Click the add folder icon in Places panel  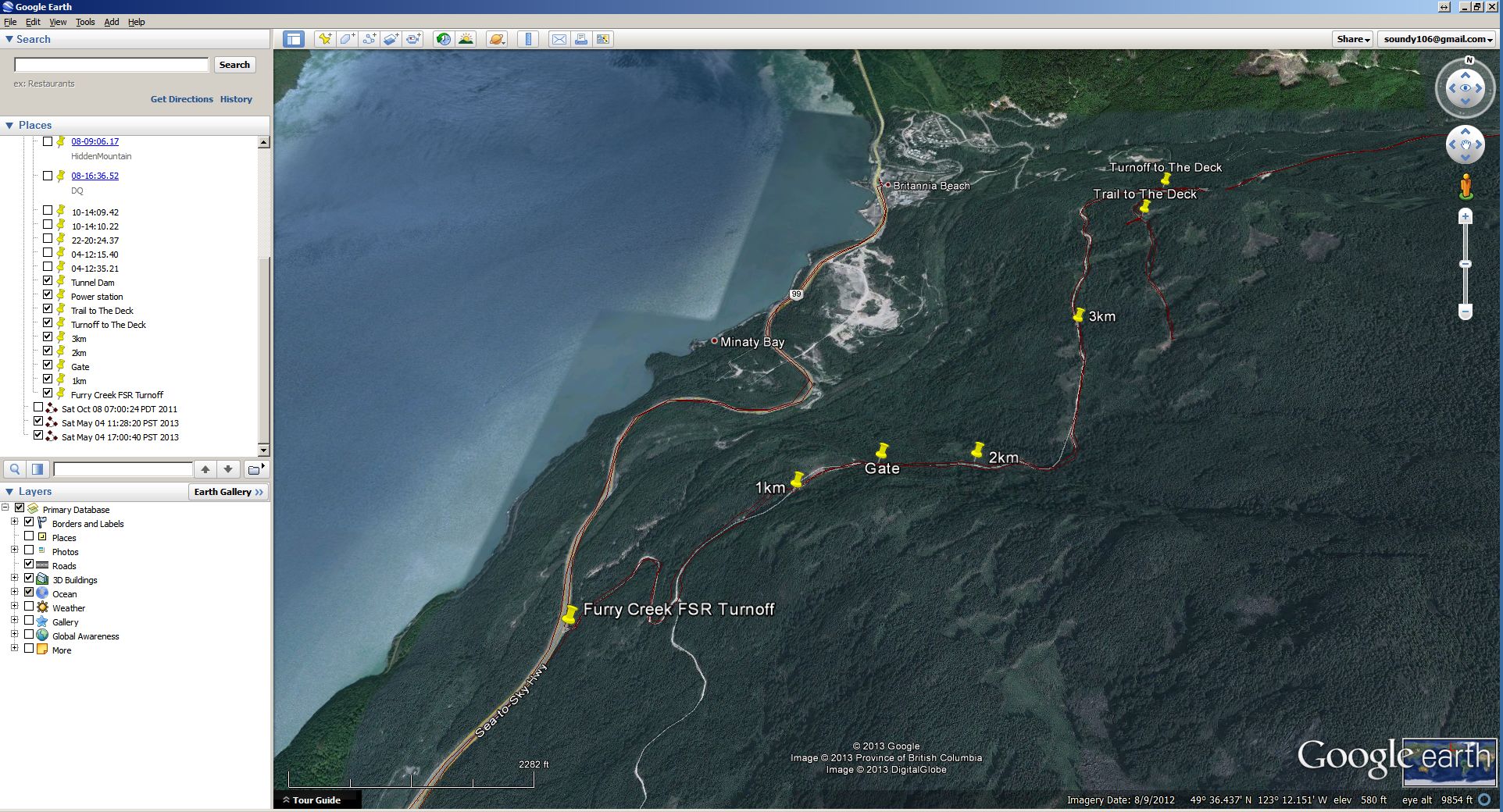pyautogui.click(x=255, y=469)
